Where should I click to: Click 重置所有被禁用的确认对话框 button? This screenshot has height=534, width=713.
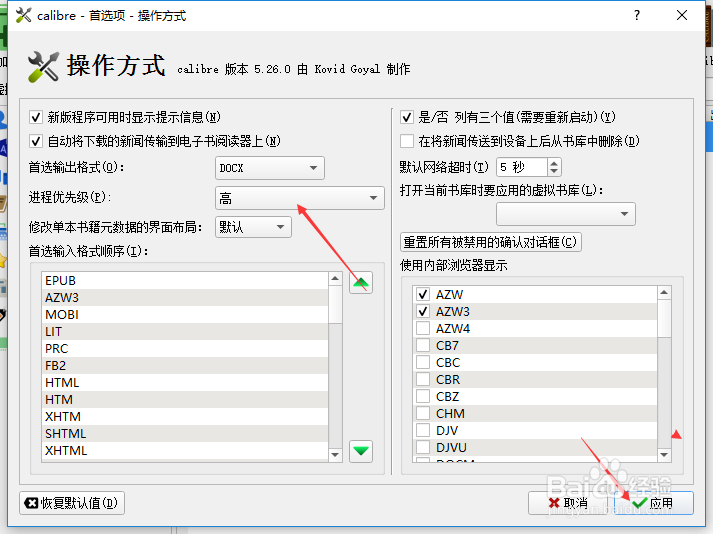pyautogui.click(x=490, y=242)
